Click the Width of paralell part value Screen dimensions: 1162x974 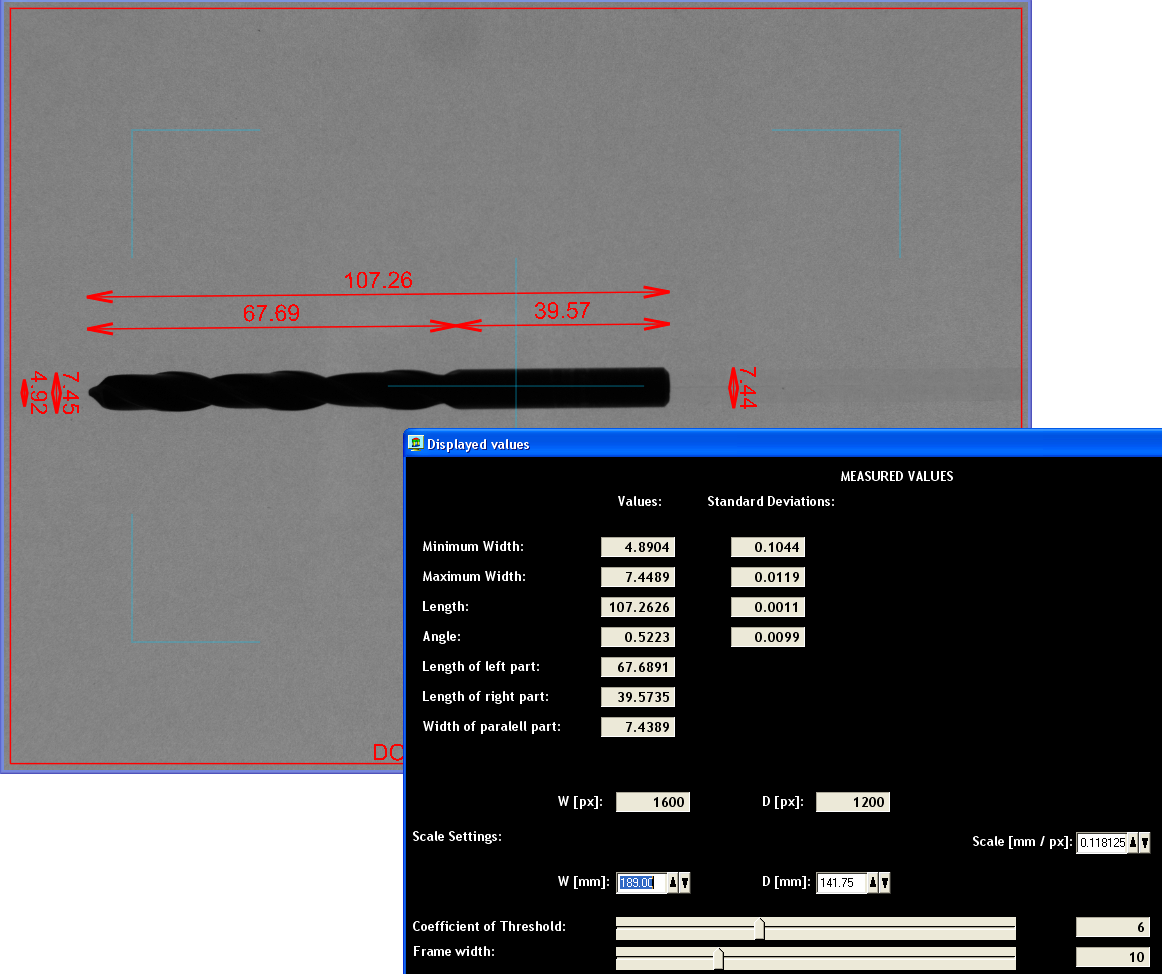[x=638, y=727]
